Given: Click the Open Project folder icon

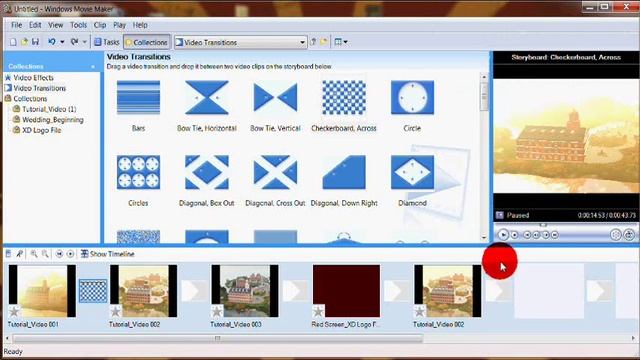Looking at the screenshot, I should click(24, 42).
